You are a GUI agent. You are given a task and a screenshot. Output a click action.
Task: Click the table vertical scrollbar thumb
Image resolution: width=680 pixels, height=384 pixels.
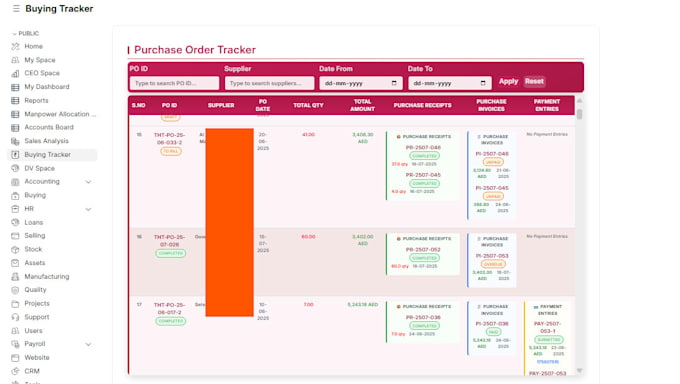(579, 114)
